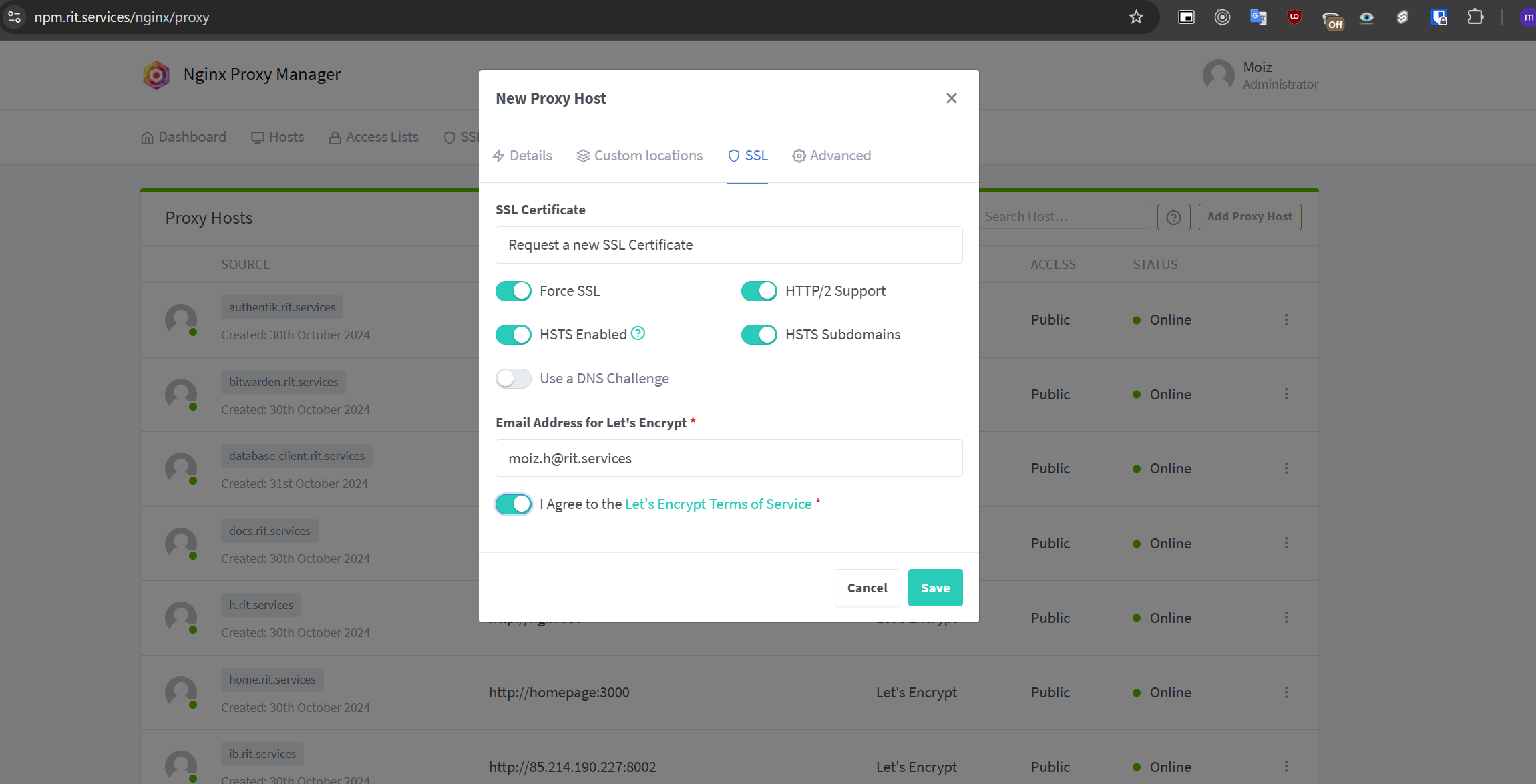Screen dimensions: 1536x784
Task: Toggle the Let's Encrypt terms agreement switch
Action: click(x=513, y=504)
